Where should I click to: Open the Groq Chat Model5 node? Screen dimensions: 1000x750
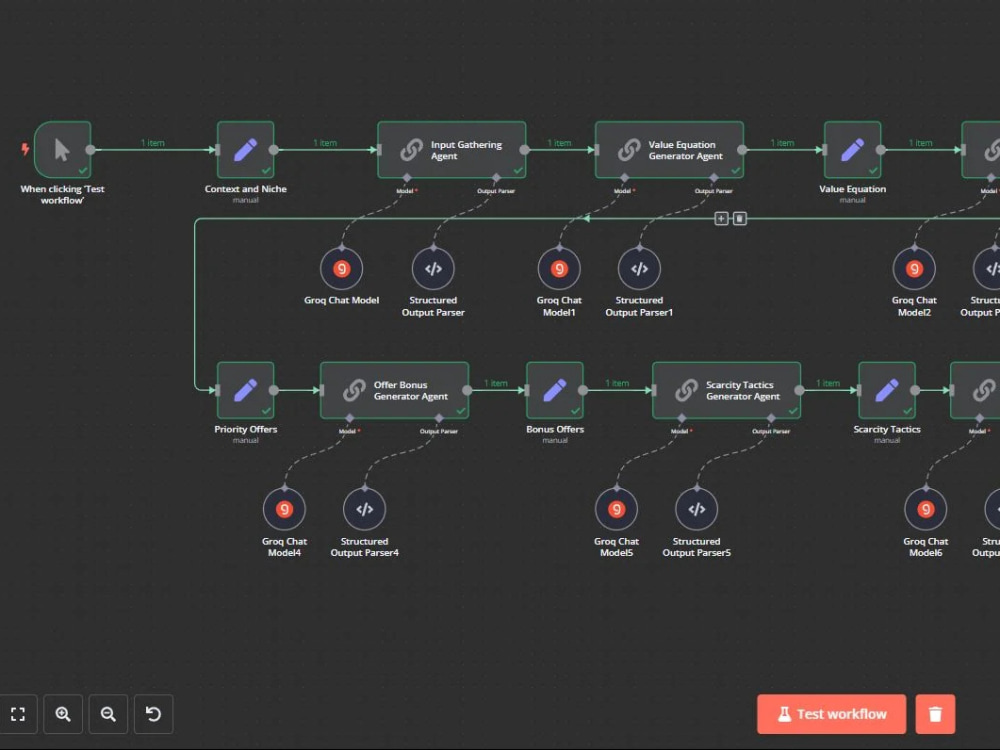point(617,509)
